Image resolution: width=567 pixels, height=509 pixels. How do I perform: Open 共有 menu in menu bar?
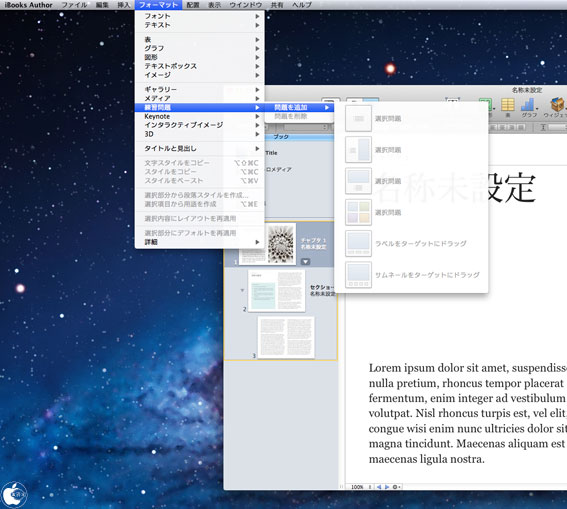tap(277, 5)
